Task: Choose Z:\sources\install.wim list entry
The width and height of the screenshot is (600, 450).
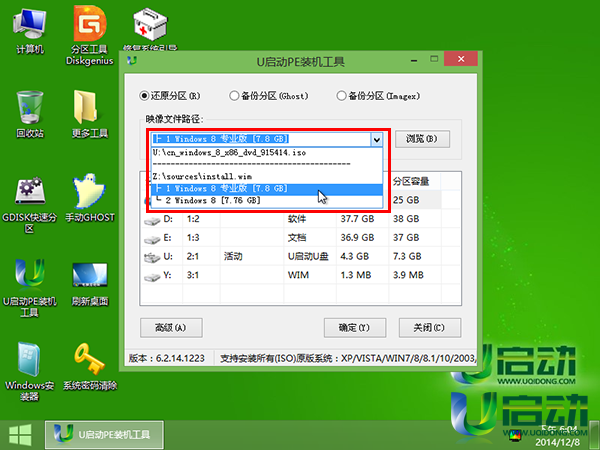Action: (x=267, y=176)
